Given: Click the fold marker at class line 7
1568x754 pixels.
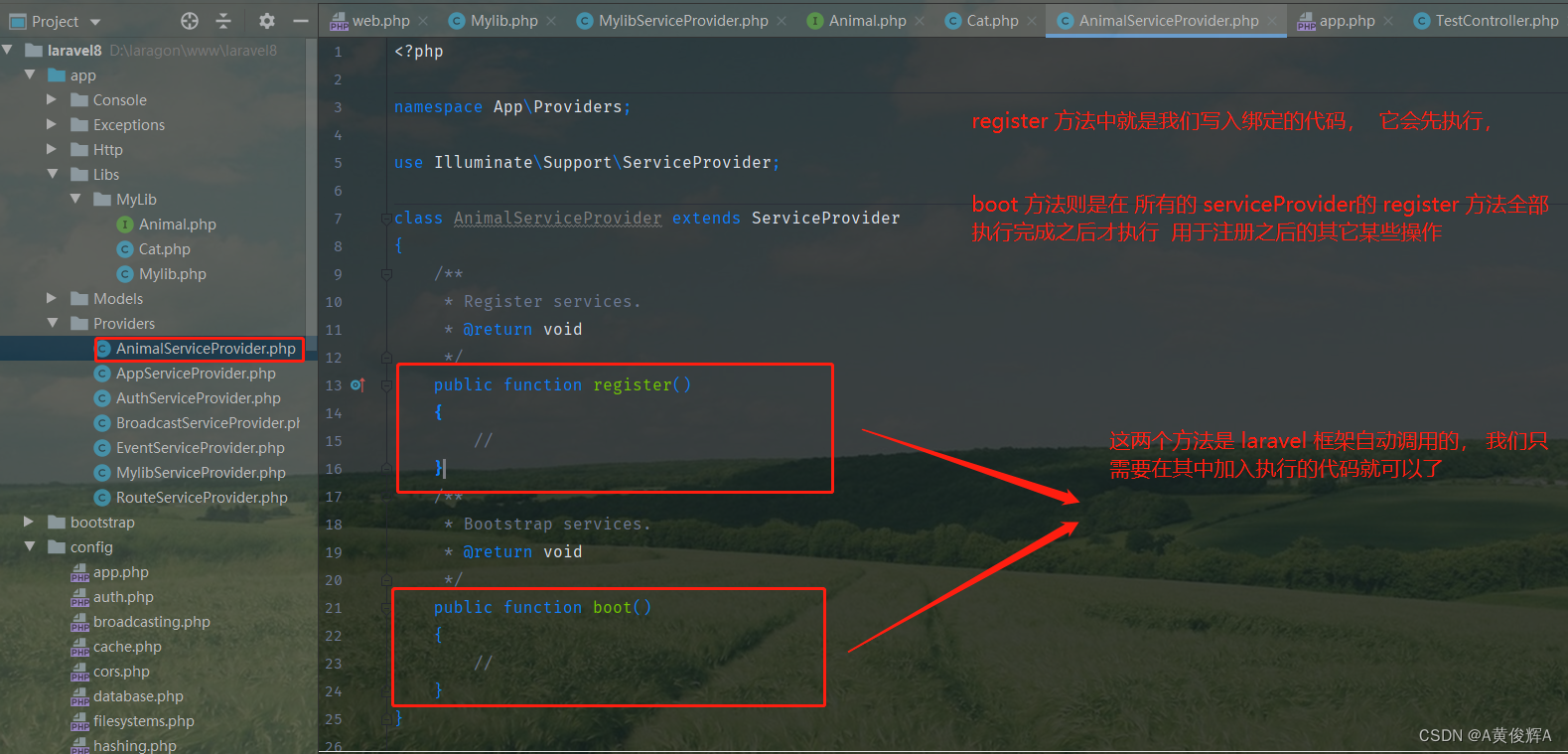Looking at the screenshot, I should point(386,219).
